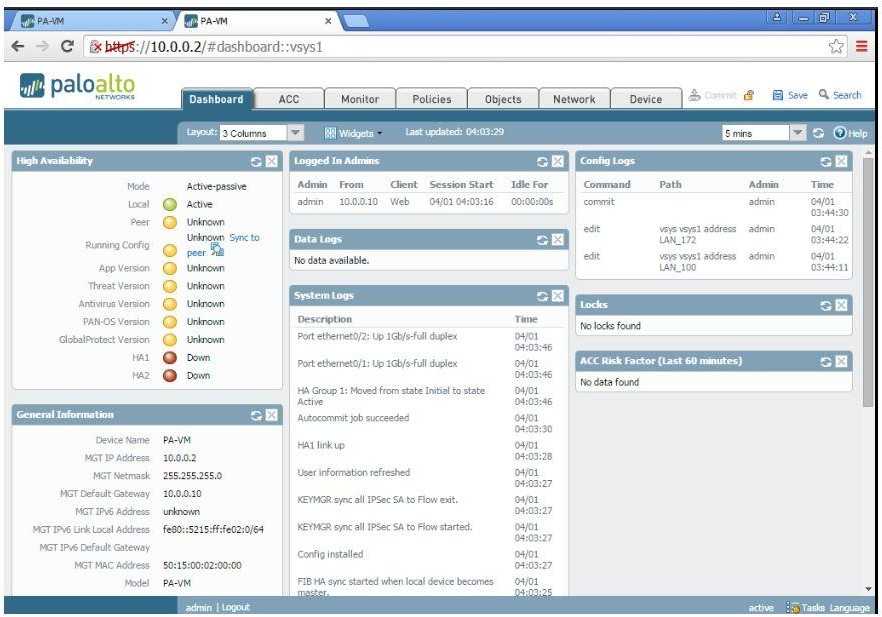The width and height of the screenshot is (882, 617).
Task: Open the 5 mins refresh interval dropdown
Action: point(797,133)
